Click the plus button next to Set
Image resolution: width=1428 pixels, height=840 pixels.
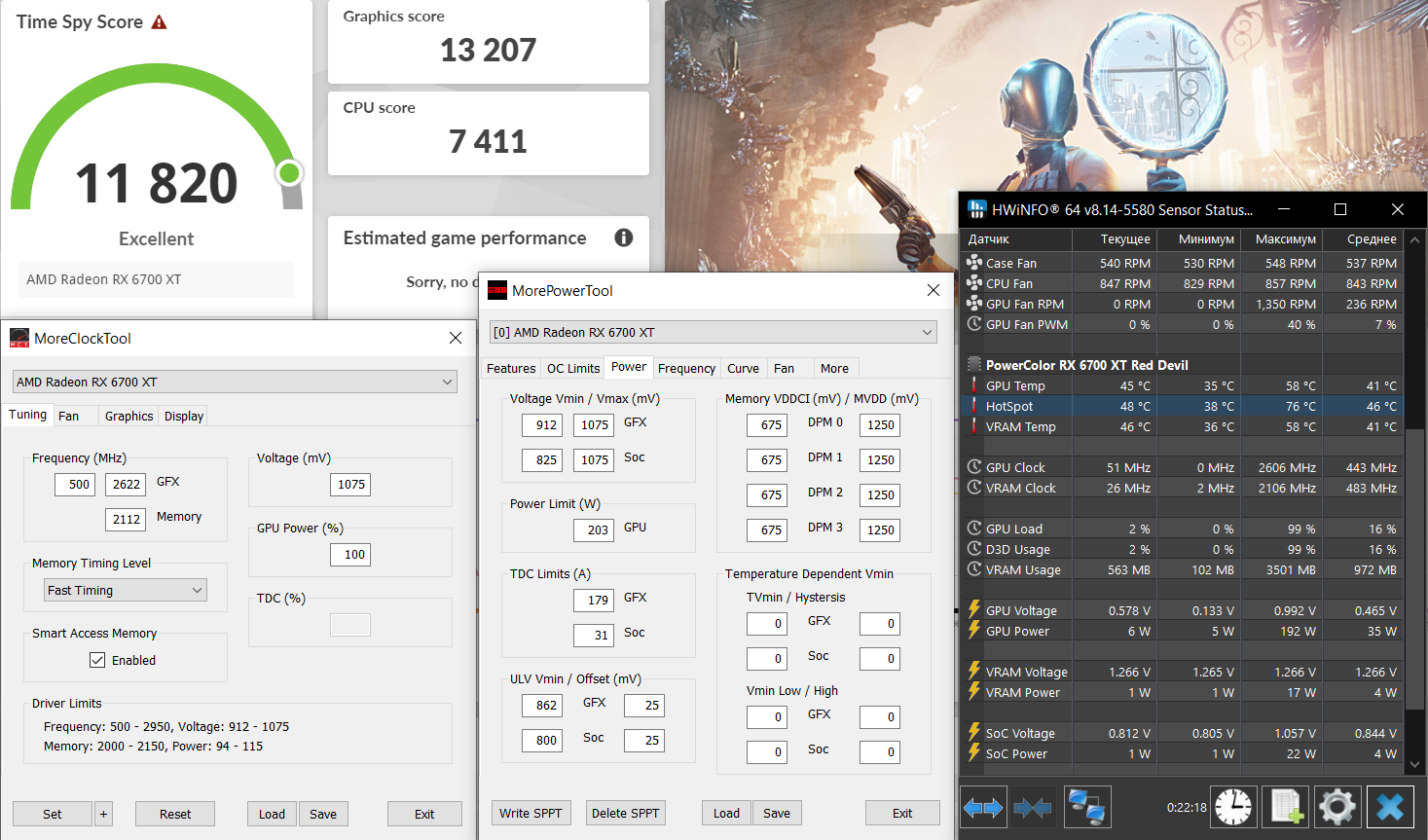point(104,814)
